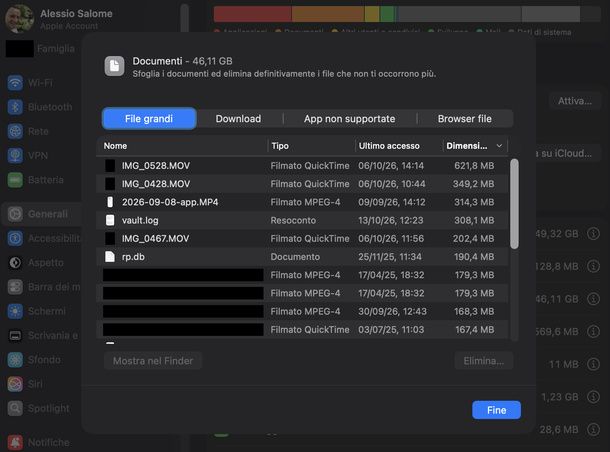This screenshot has height=452, width=610.
Task: Open Barra dei menu settings in the sidebar
Action: (44, 287)
